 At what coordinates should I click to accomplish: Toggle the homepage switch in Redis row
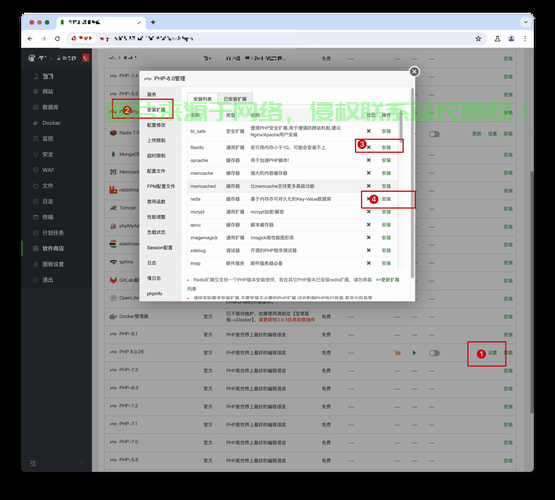434,134
